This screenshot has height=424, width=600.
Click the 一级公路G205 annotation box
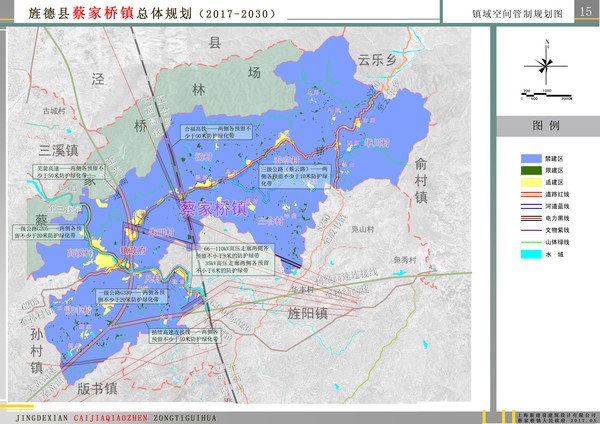coord(48,232)
